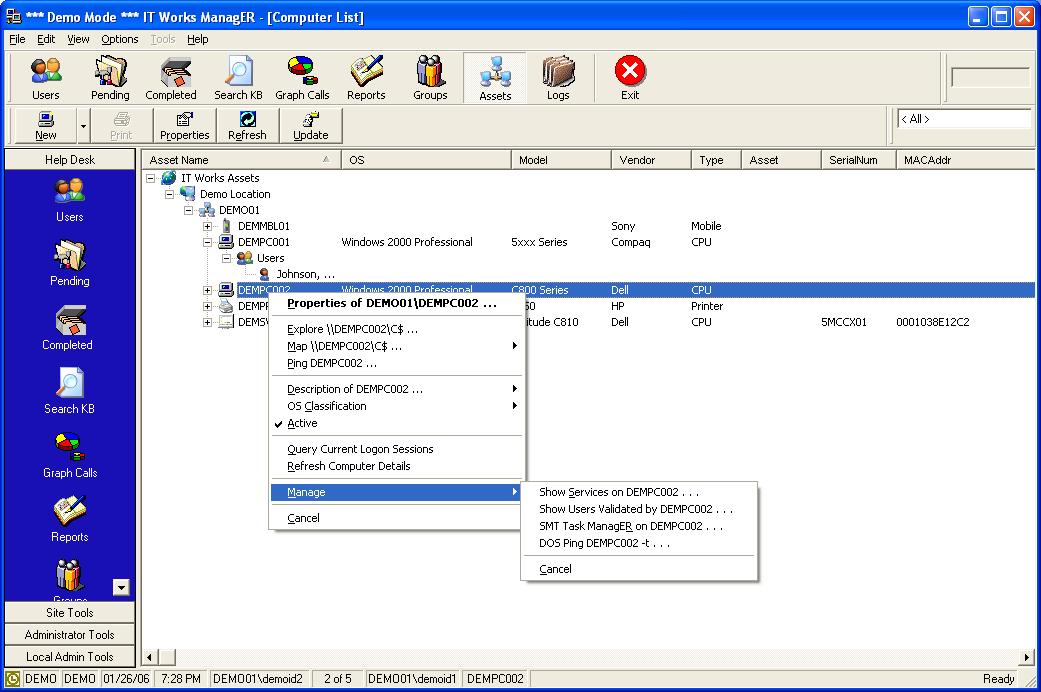Sort by the Asset Name column header
Viewport: 1041px width, 692px height.
click(240, 160)
